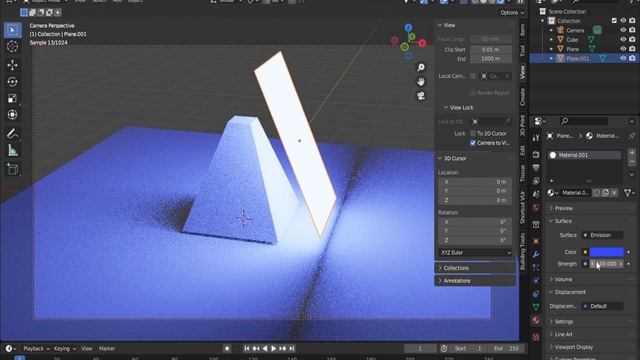Open the Output properties tab icon
The width and height of the screenshot is (640, 360).
pos(536,168)
